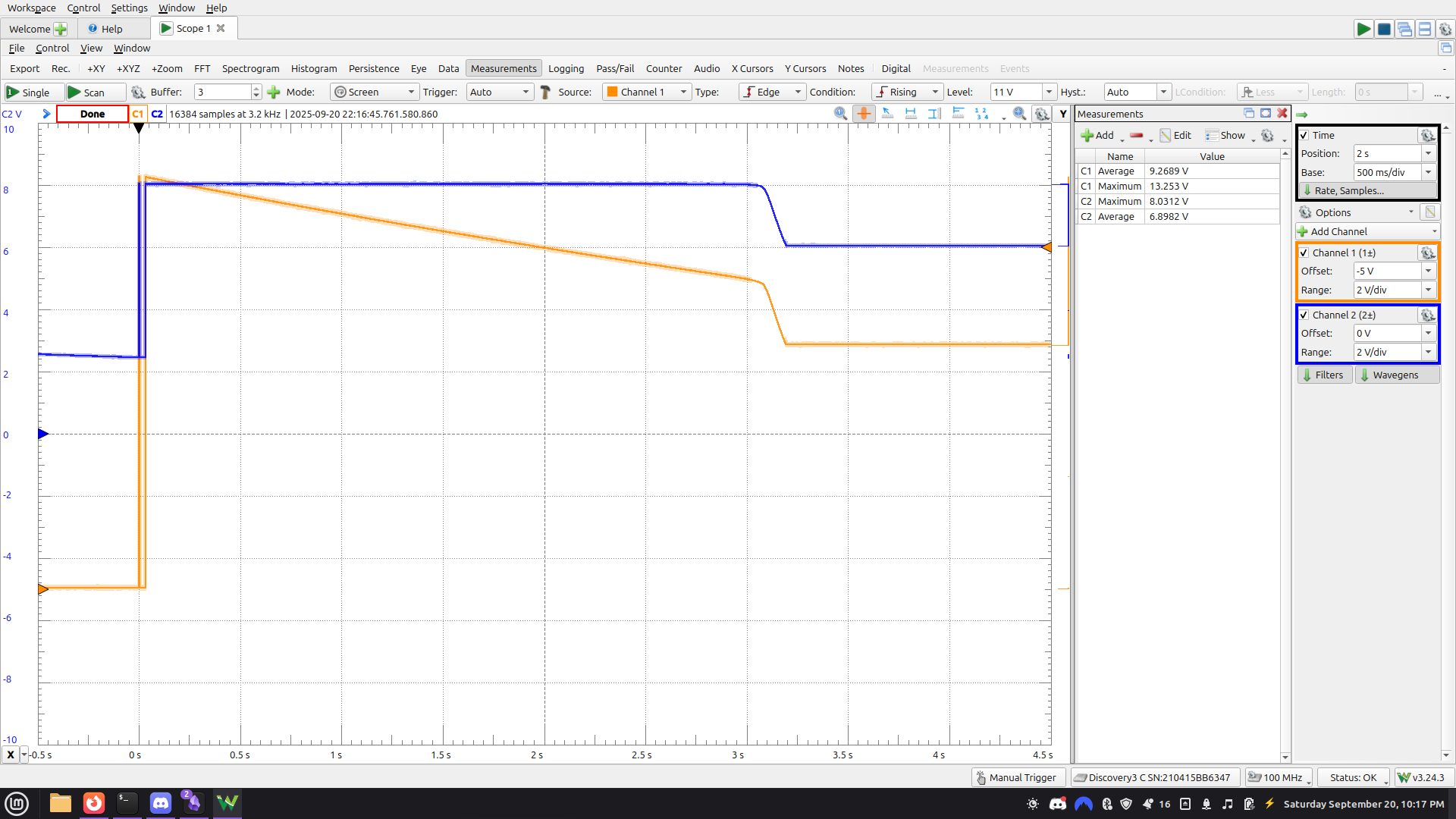Click the reset zoom magnifier icon

pos(840,114)
